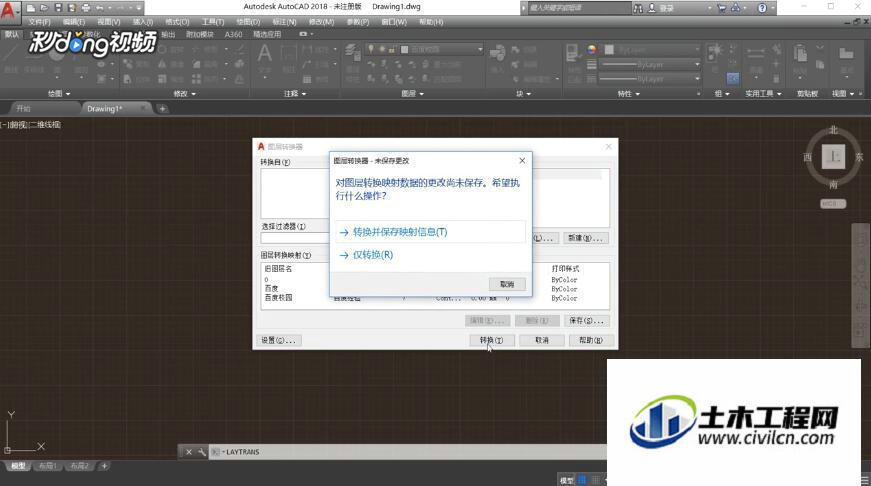Toggle the grid display in status bar
This screenshot has height=486, width=871.
[582, 480]
